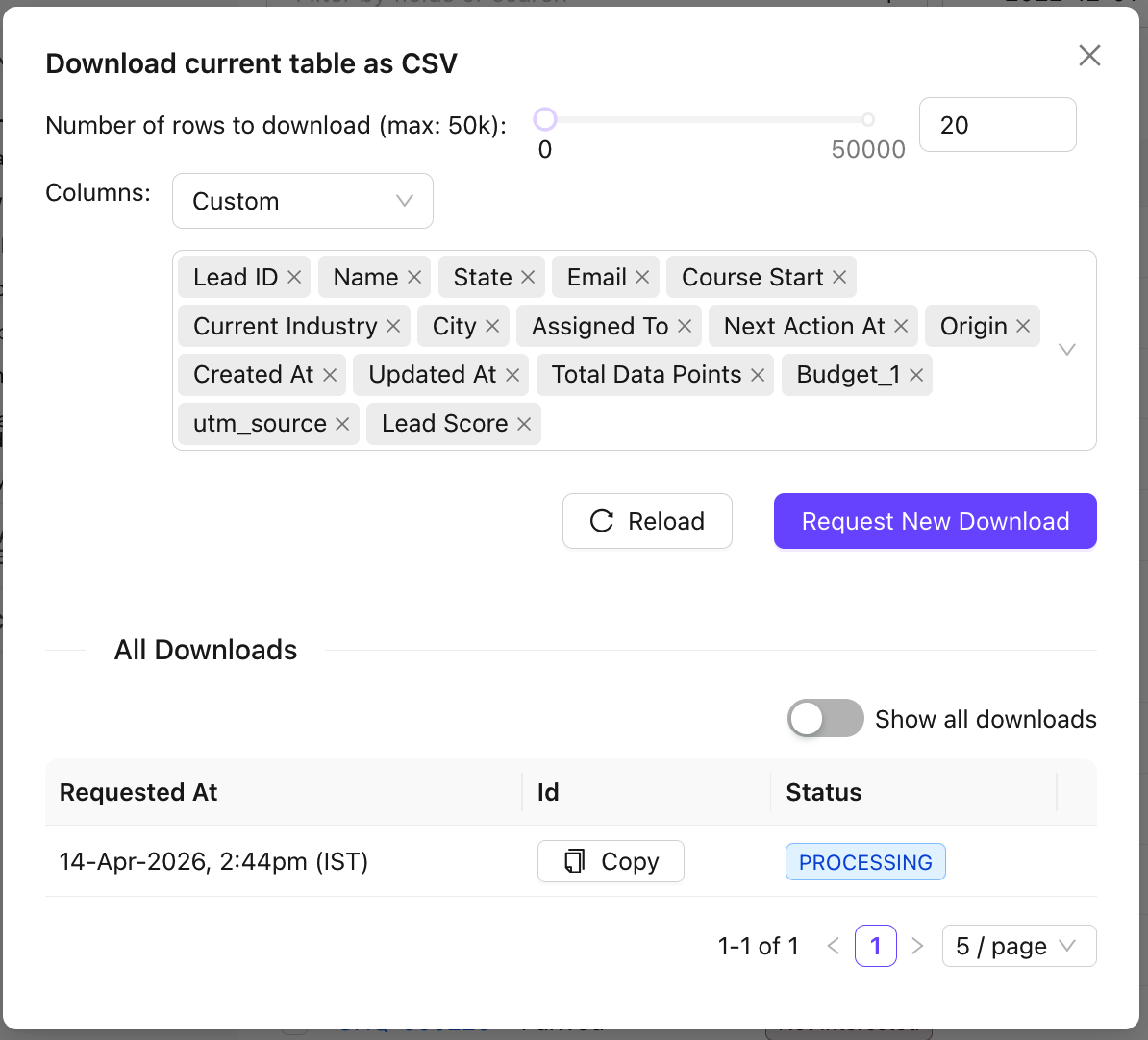
Task: Go to page 1 in pagination
Action: [x=875, y=947]
